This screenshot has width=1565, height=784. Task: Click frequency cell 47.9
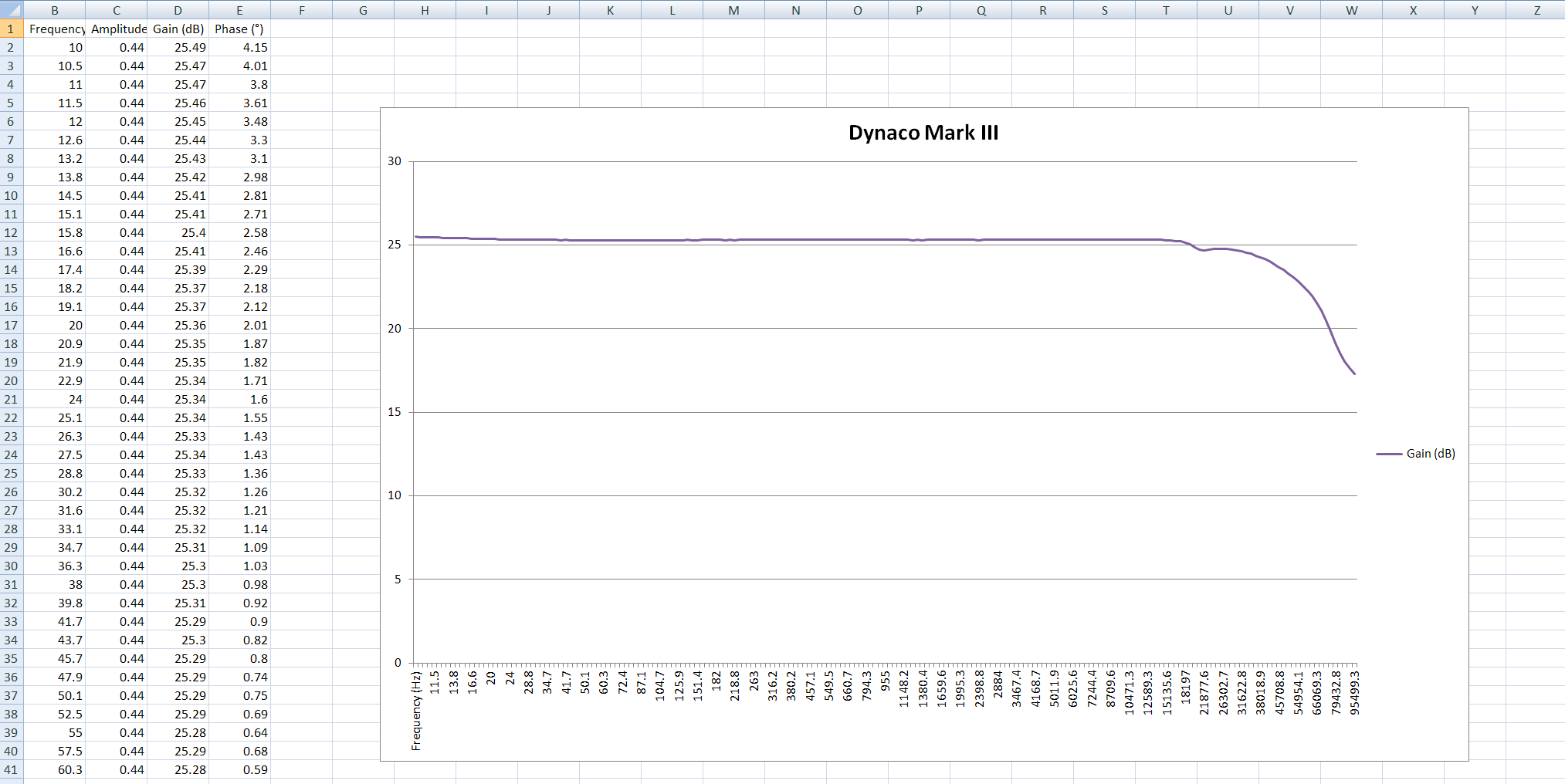coord(55,677)
